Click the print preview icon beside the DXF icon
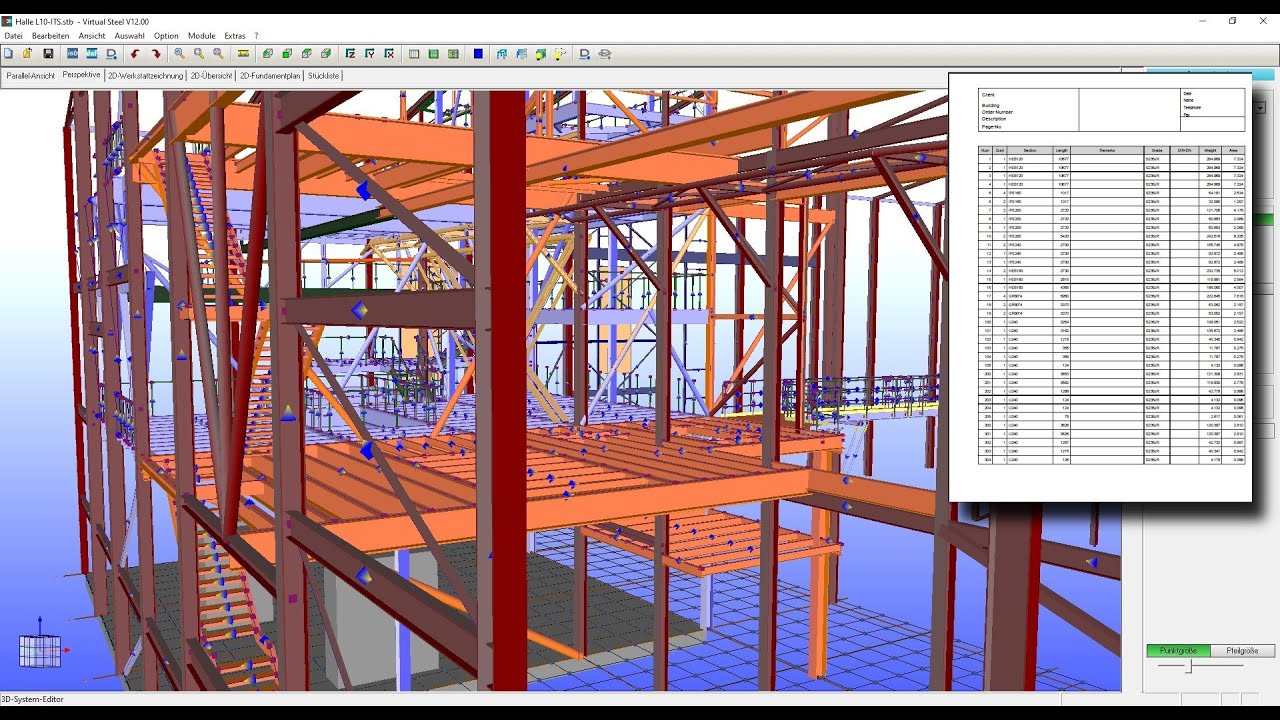 112,53
